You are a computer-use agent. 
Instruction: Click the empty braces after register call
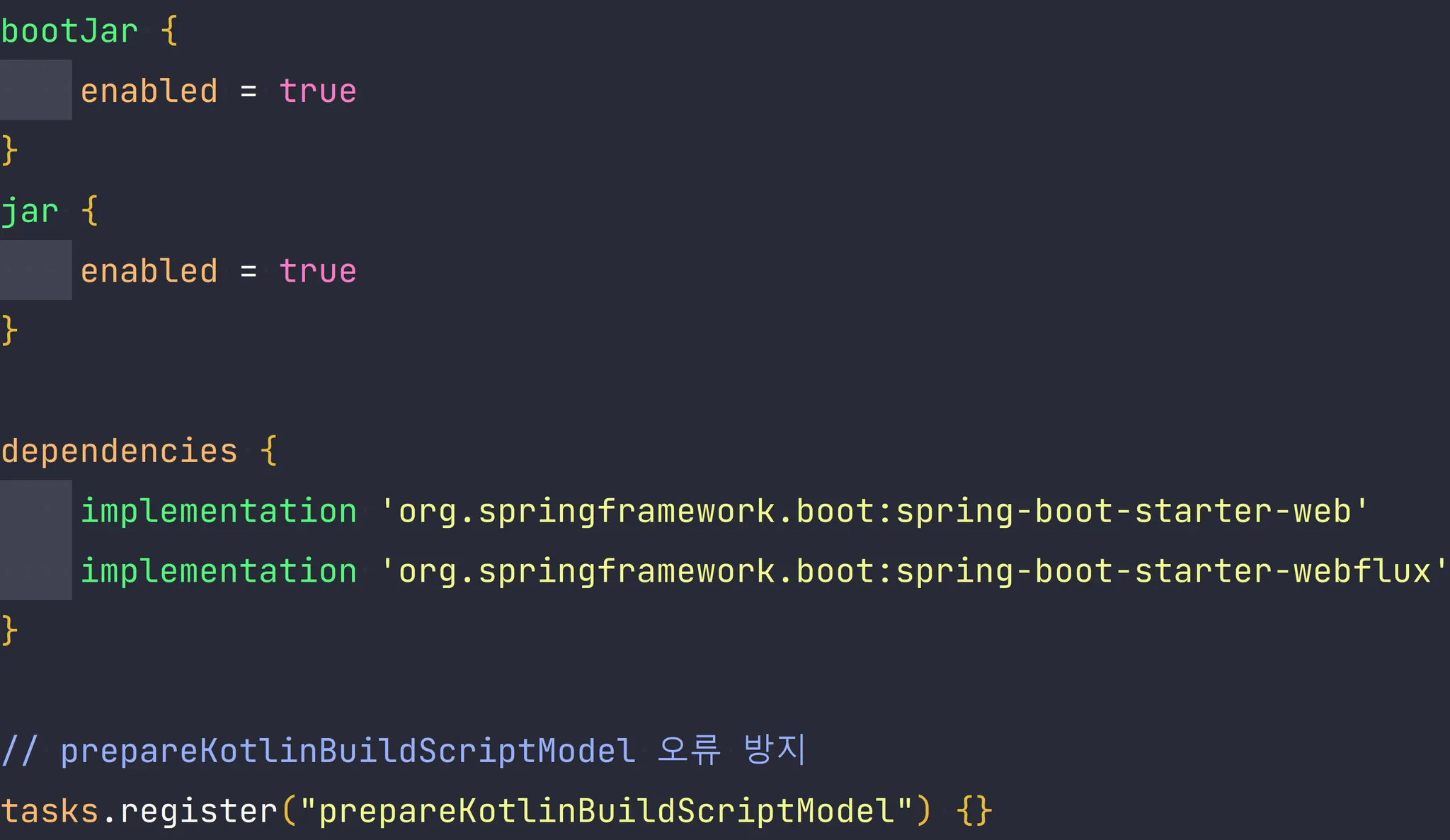pyautogui.click(x=974, y=811)
